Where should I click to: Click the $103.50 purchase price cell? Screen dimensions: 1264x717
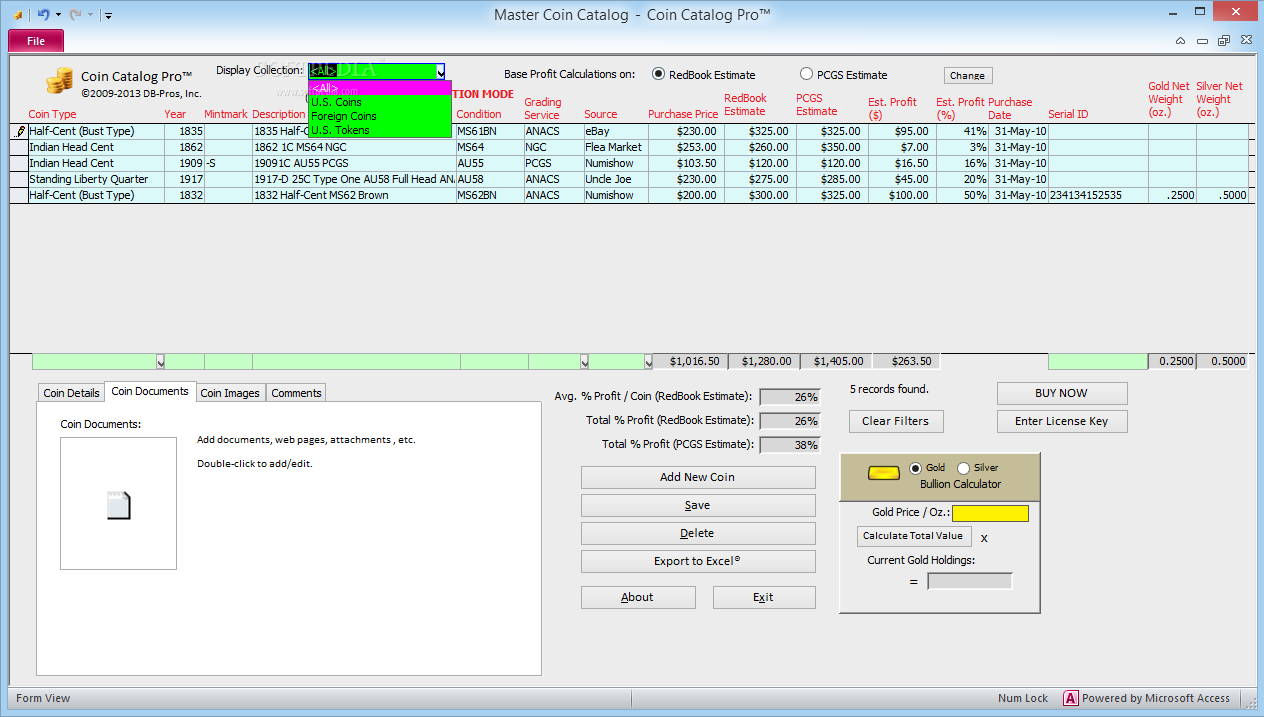(x=686, y=163)
